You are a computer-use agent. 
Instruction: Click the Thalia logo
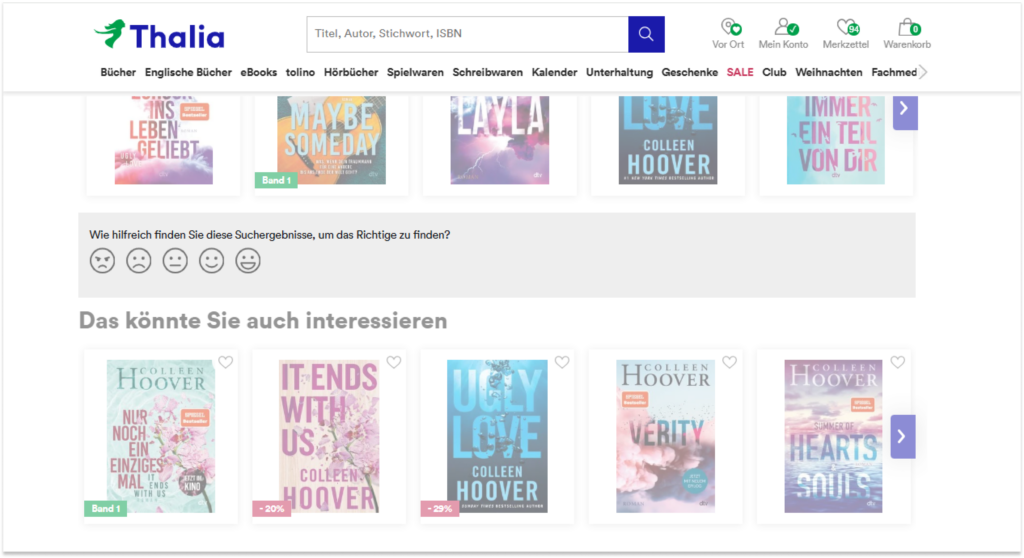pyautogui.click(x=159, y=35)
